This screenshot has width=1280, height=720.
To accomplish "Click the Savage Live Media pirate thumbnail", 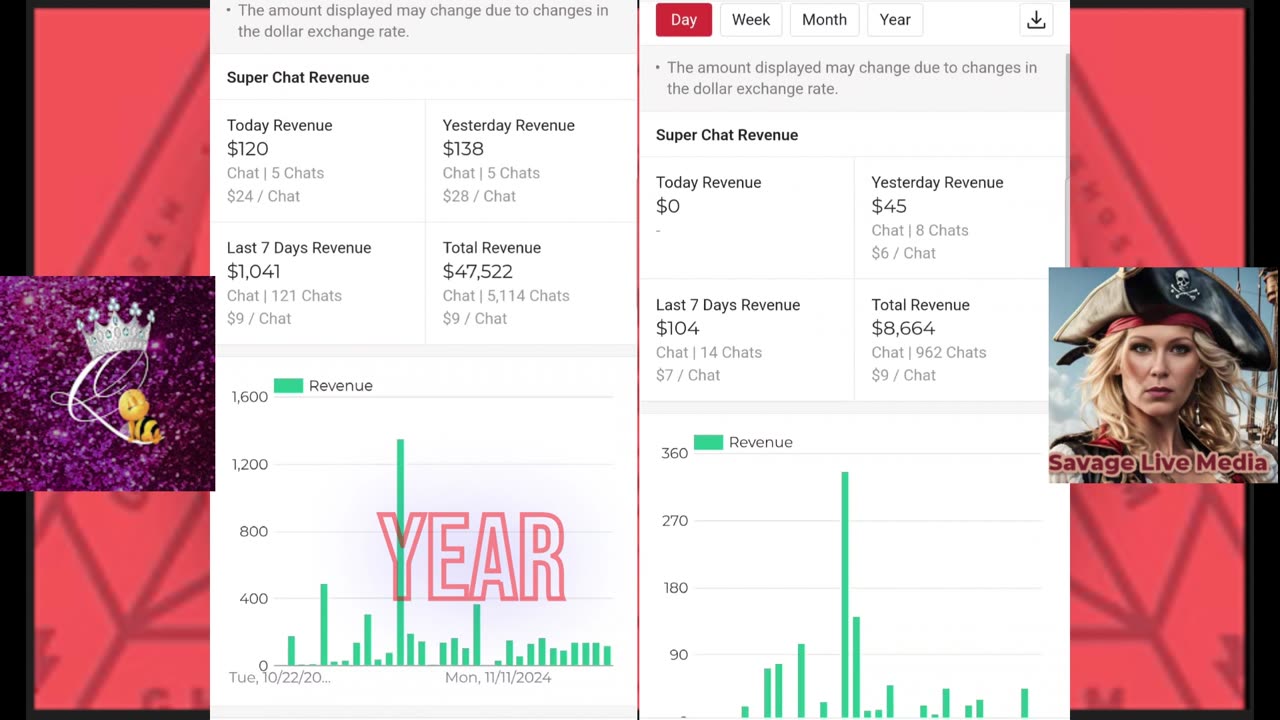I will 1163,375.
